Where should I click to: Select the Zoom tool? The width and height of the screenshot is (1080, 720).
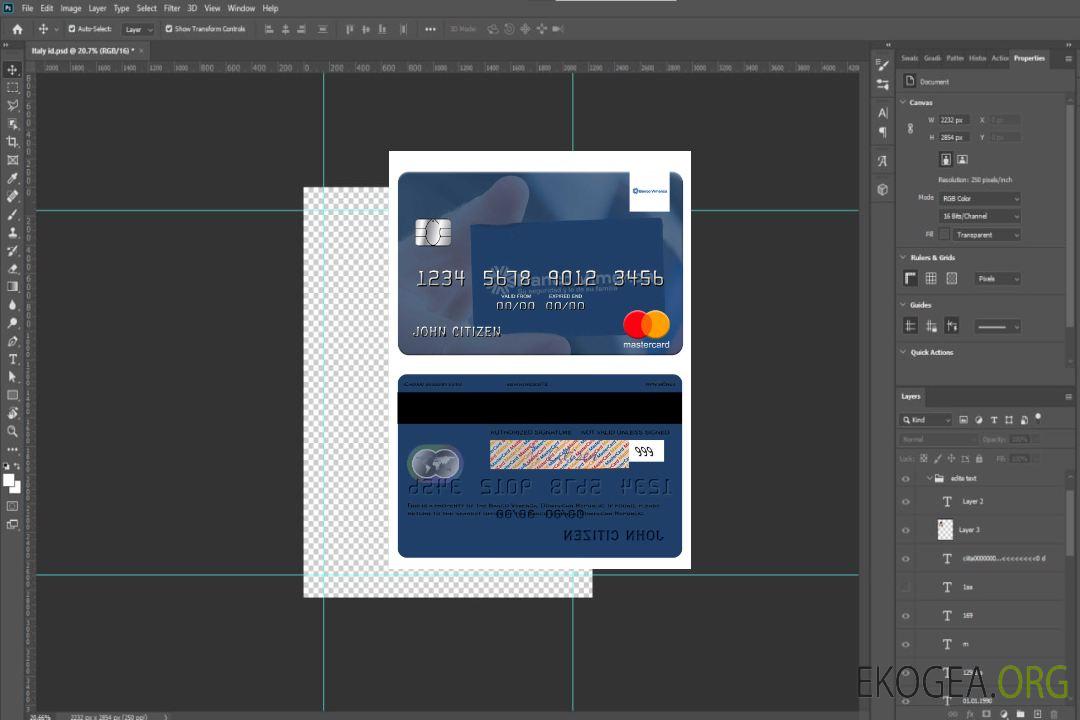point(12,431)
